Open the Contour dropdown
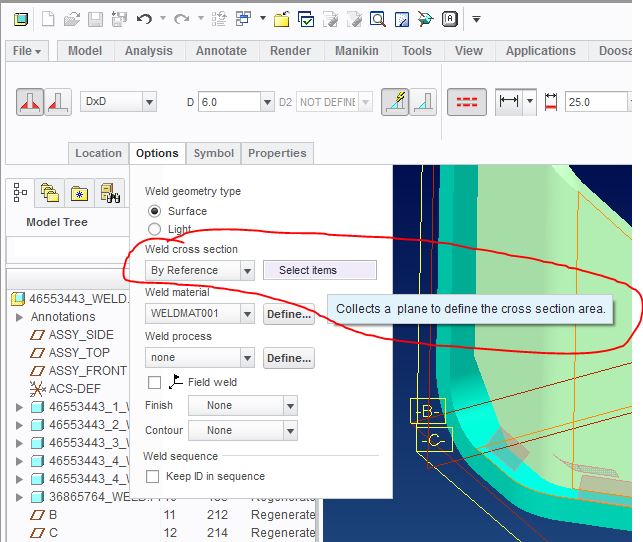Viewport: 643px width, 542px height. tap(290, 431)
